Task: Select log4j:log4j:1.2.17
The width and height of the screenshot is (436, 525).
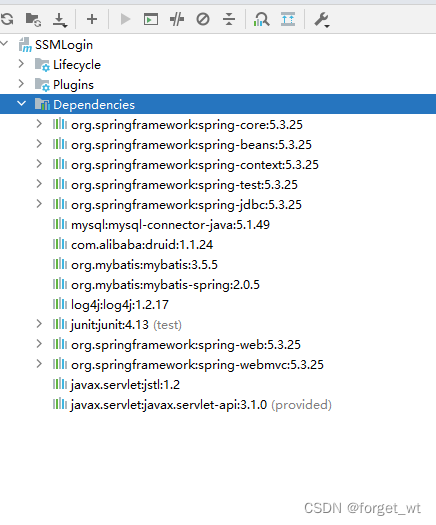Action: [120, 305]
